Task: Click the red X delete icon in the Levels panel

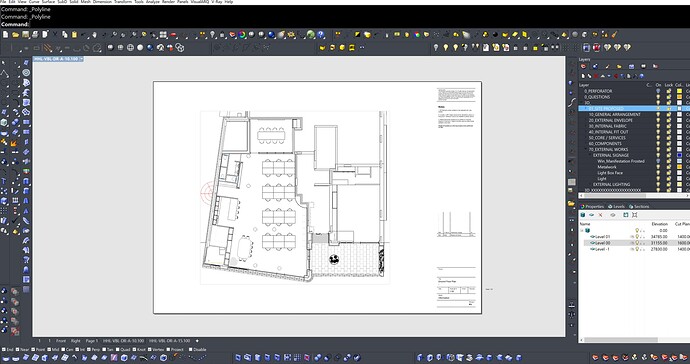Action: coord(600,215)
